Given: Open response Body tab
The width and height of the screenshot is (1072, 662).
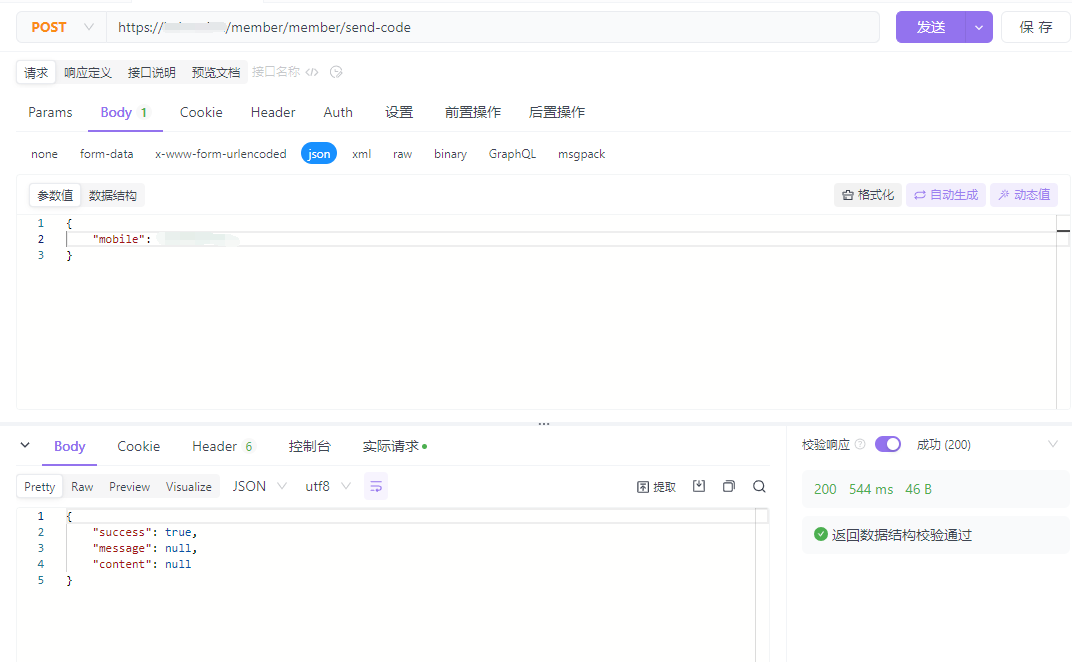Looking at the screenshot, I should click(x=70, y=446).
